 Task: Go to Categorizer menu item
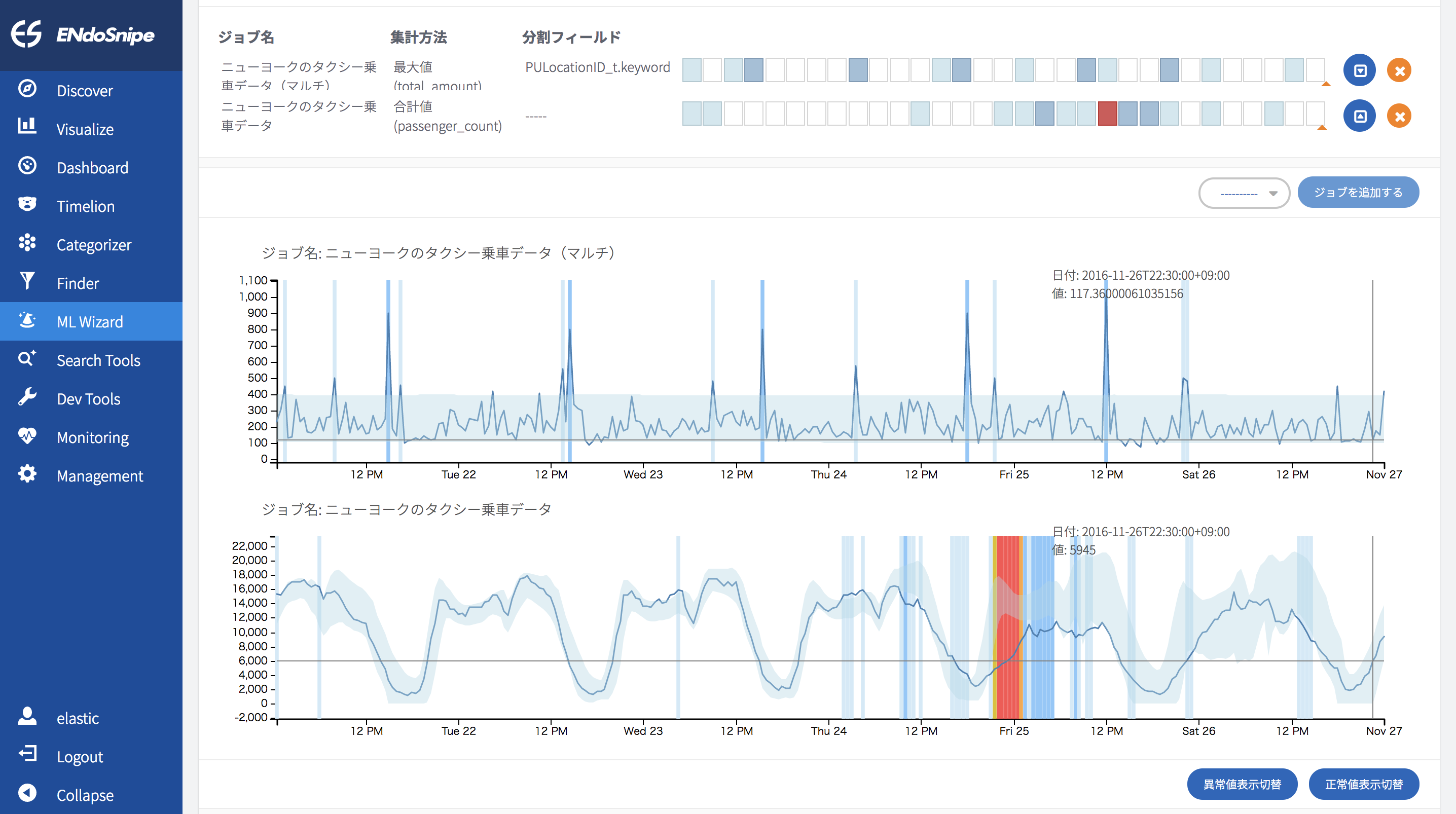point(94,244)
